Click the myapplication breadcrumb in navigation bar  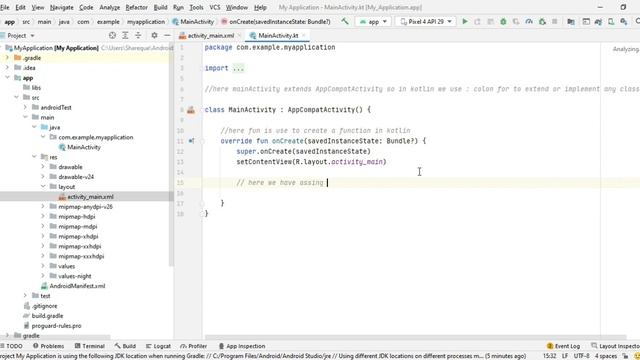pos(146,21)
